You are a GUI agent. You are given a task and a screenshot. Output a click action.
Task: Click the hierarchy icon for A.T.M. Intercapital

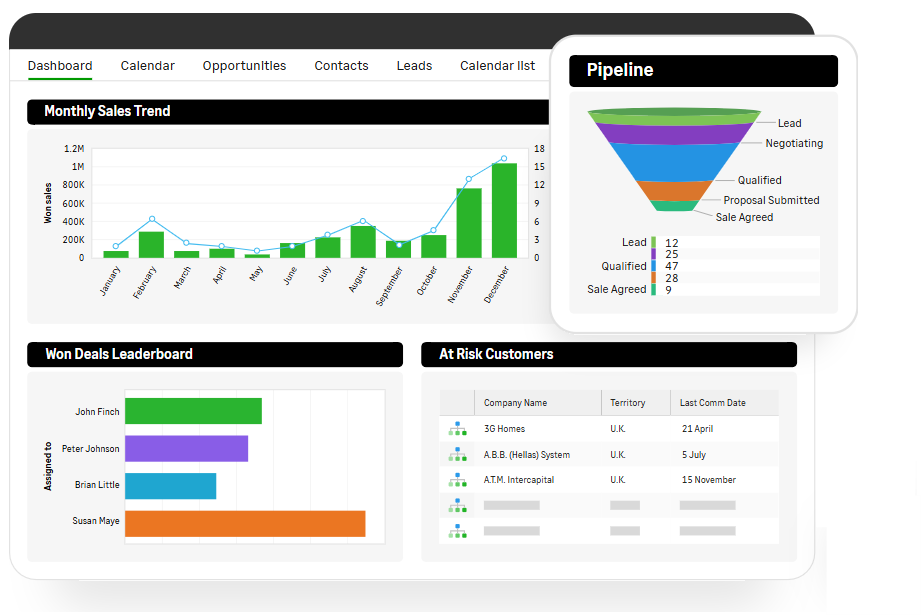pyautogui.click(x=457, y=479)
